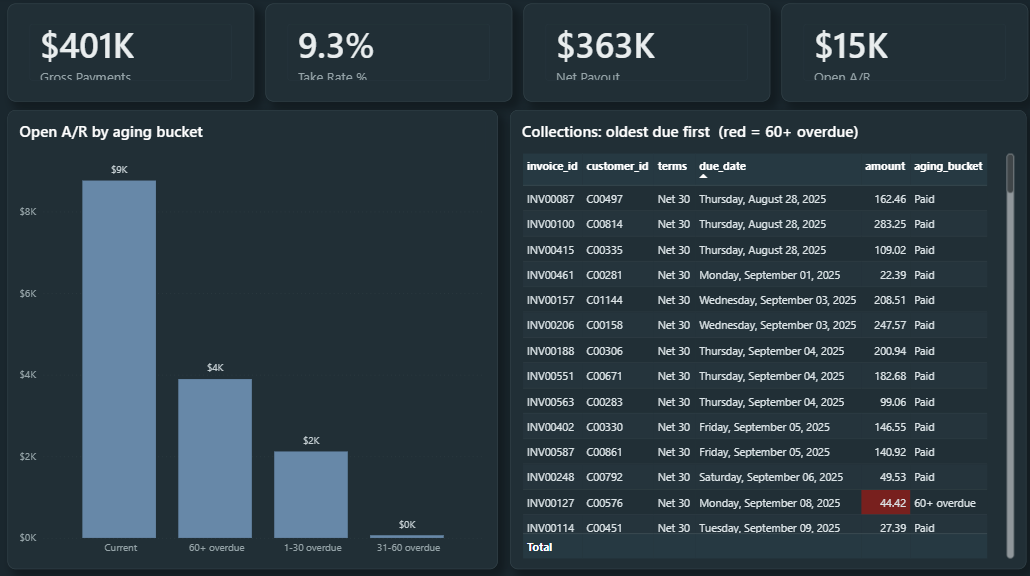The height and width of the screenshot is (576, 1030).
Task: Click the 'Open A/R by aging bucket' title
Action: pyautogui.click(x=111, y=132)
